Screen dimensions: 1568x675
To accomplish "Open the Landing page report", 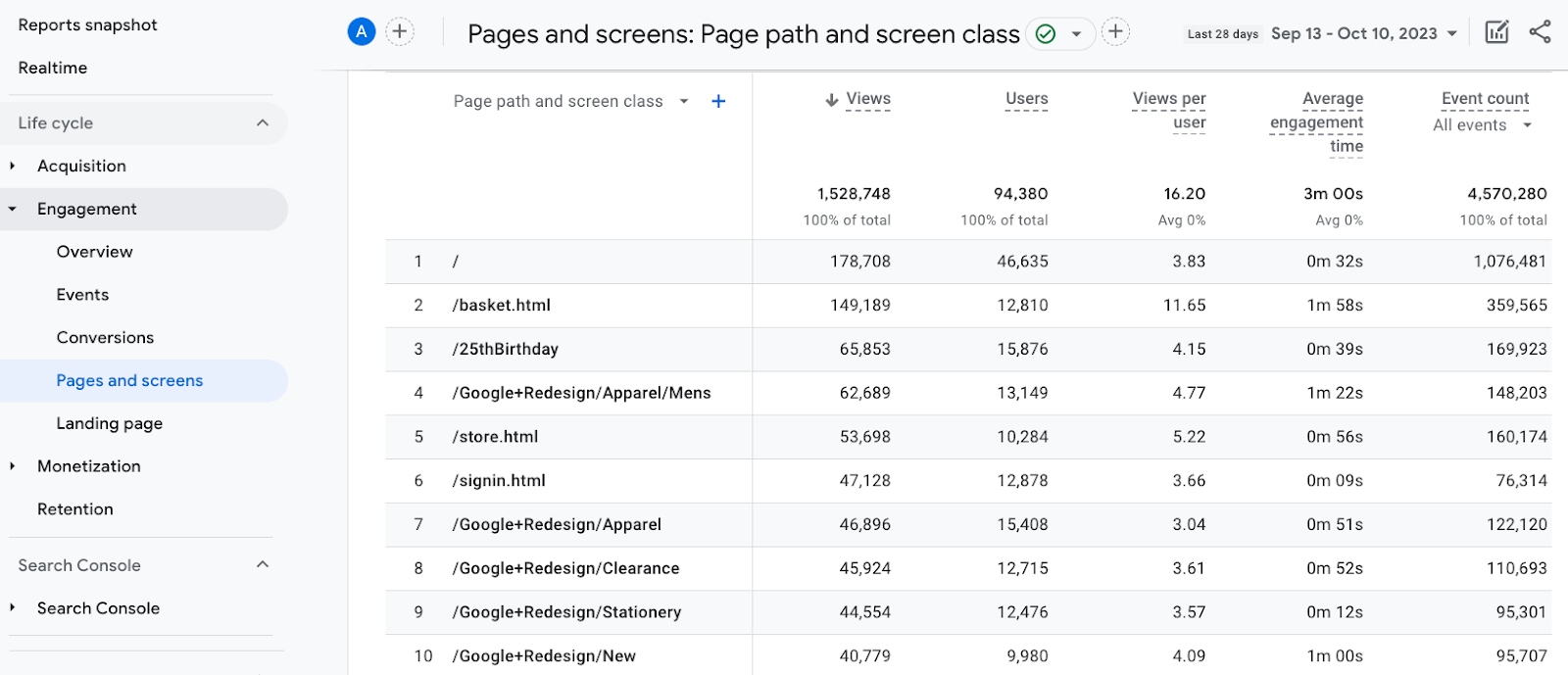I will (110, 423).
